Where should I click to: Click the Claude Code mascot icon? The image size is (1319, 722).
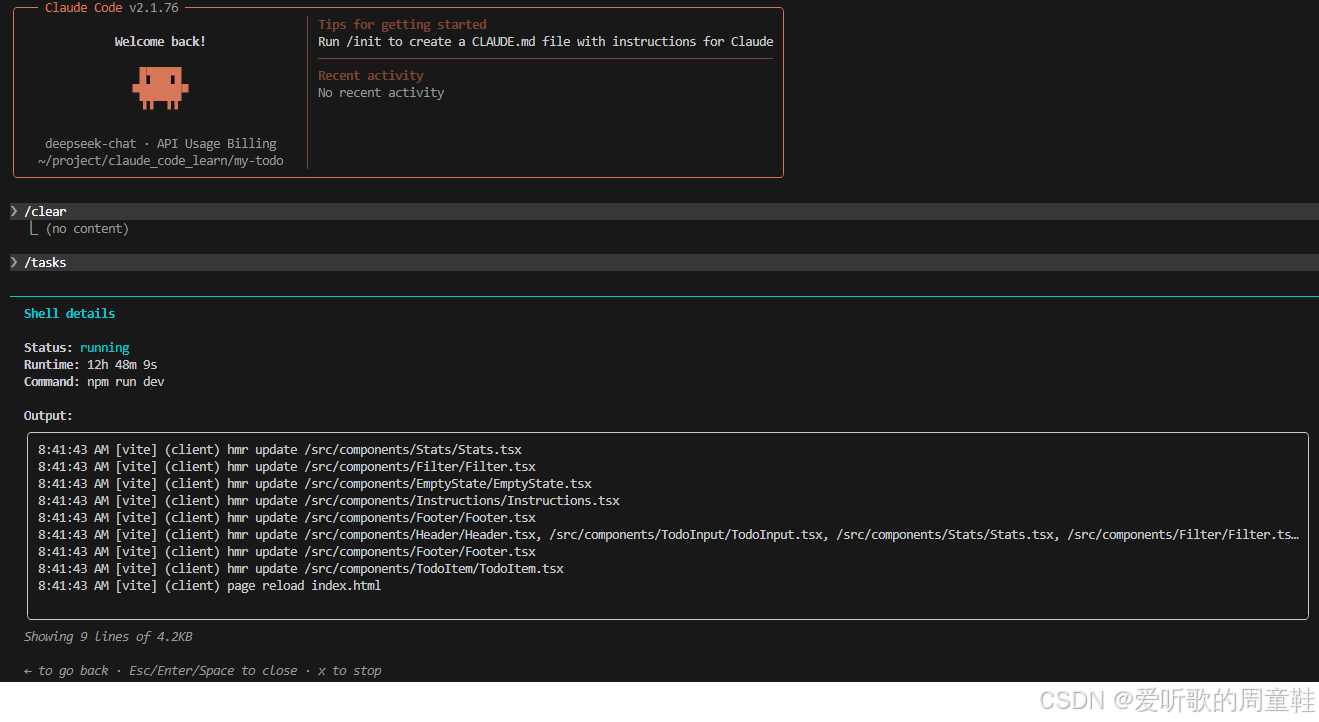tap(160, 88)
